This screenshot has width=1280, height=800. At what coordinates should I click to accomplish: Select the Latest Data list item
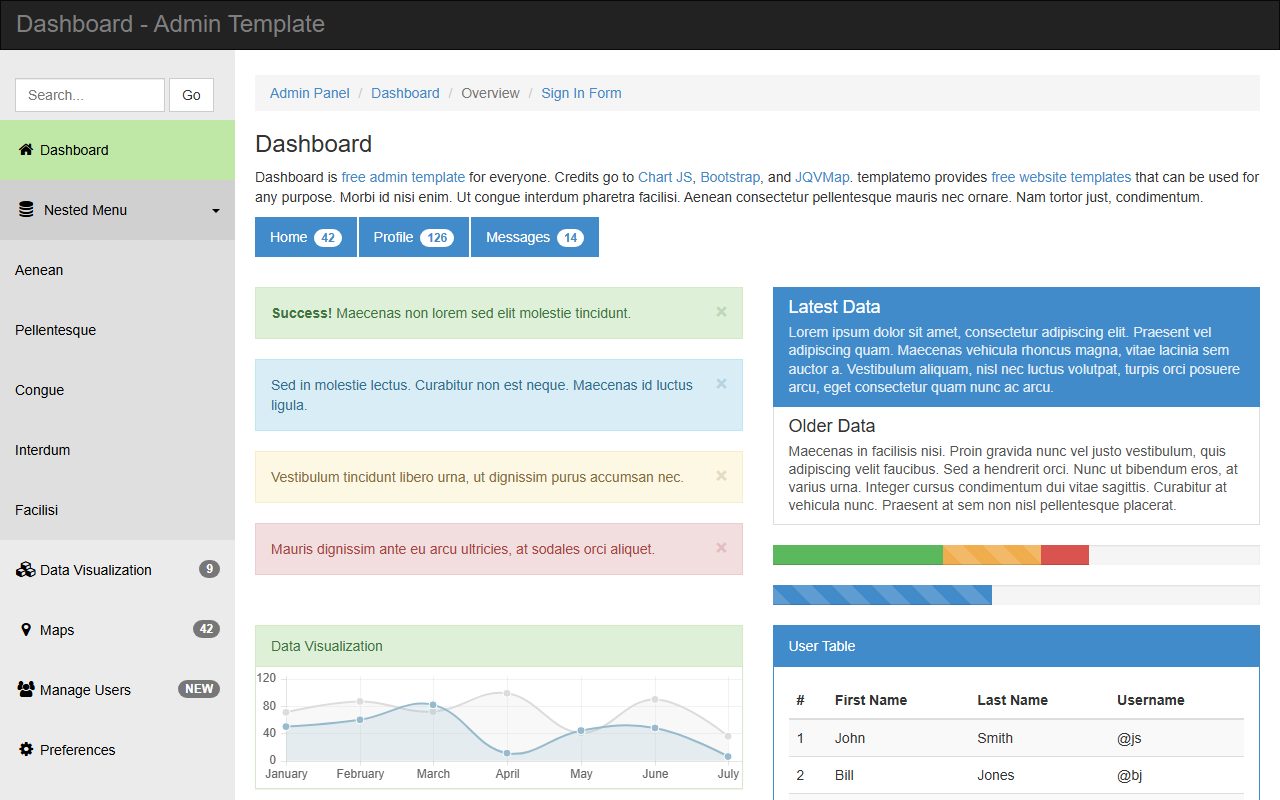[1016, 347]
